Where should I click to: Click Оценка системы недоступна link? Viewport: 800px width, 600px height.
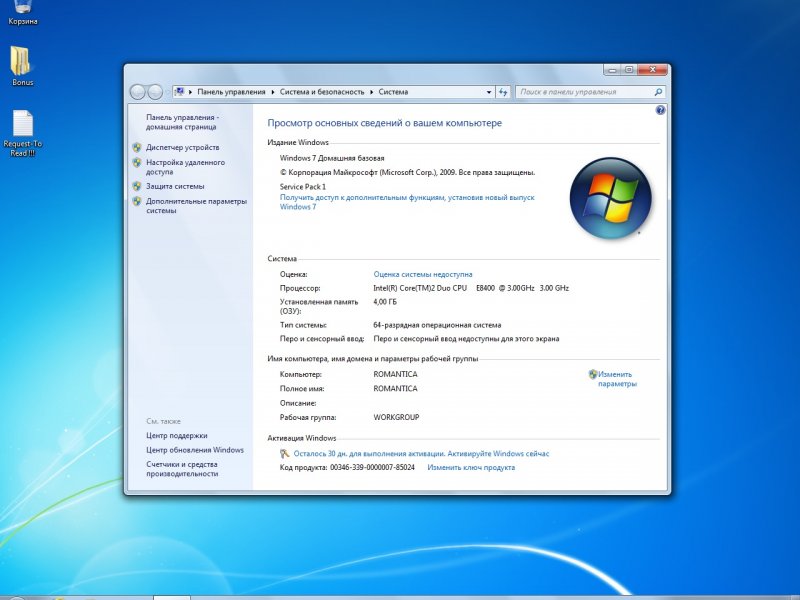423,274
